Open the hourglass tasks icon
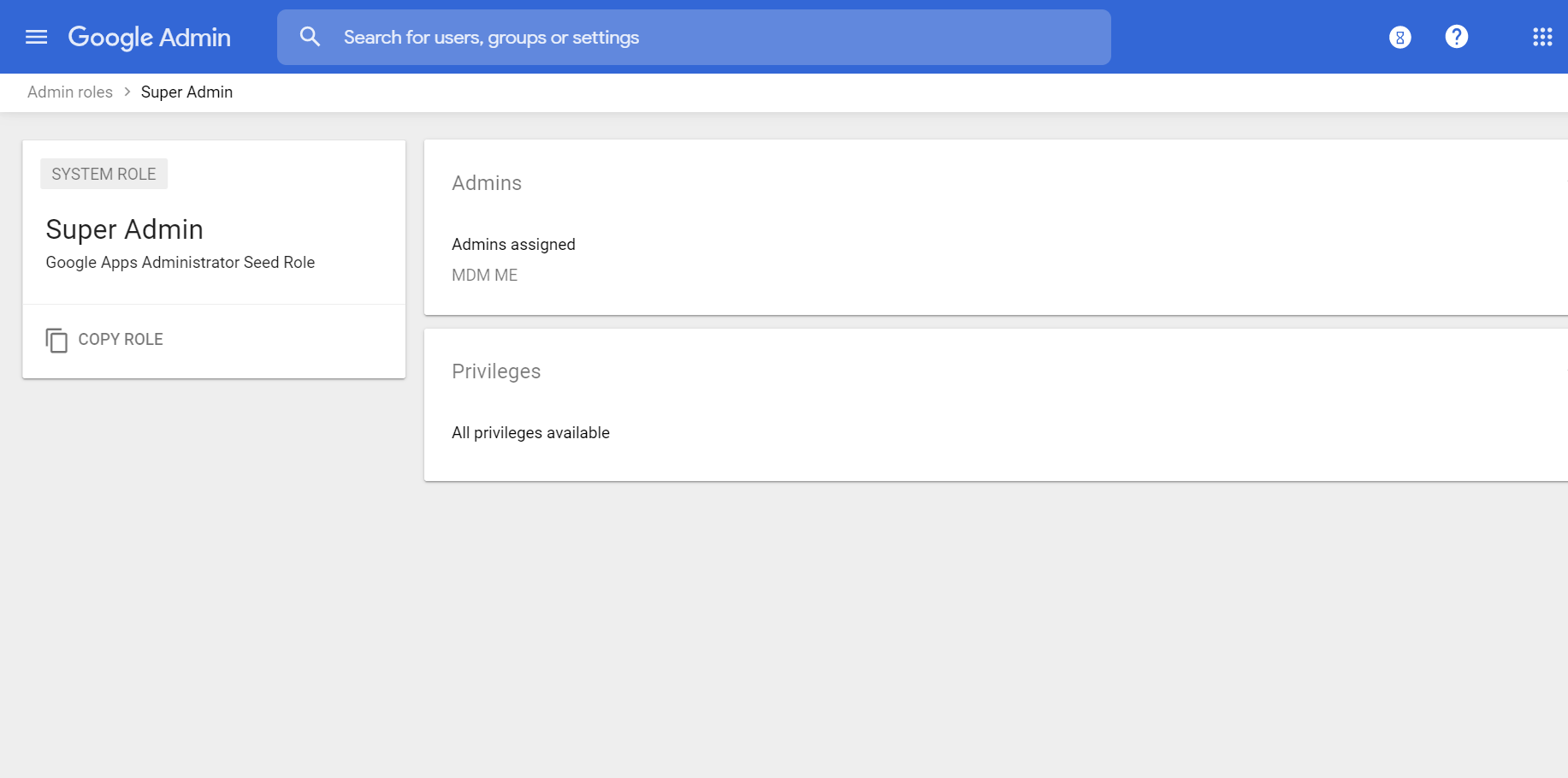 [x=1399, y=37]
